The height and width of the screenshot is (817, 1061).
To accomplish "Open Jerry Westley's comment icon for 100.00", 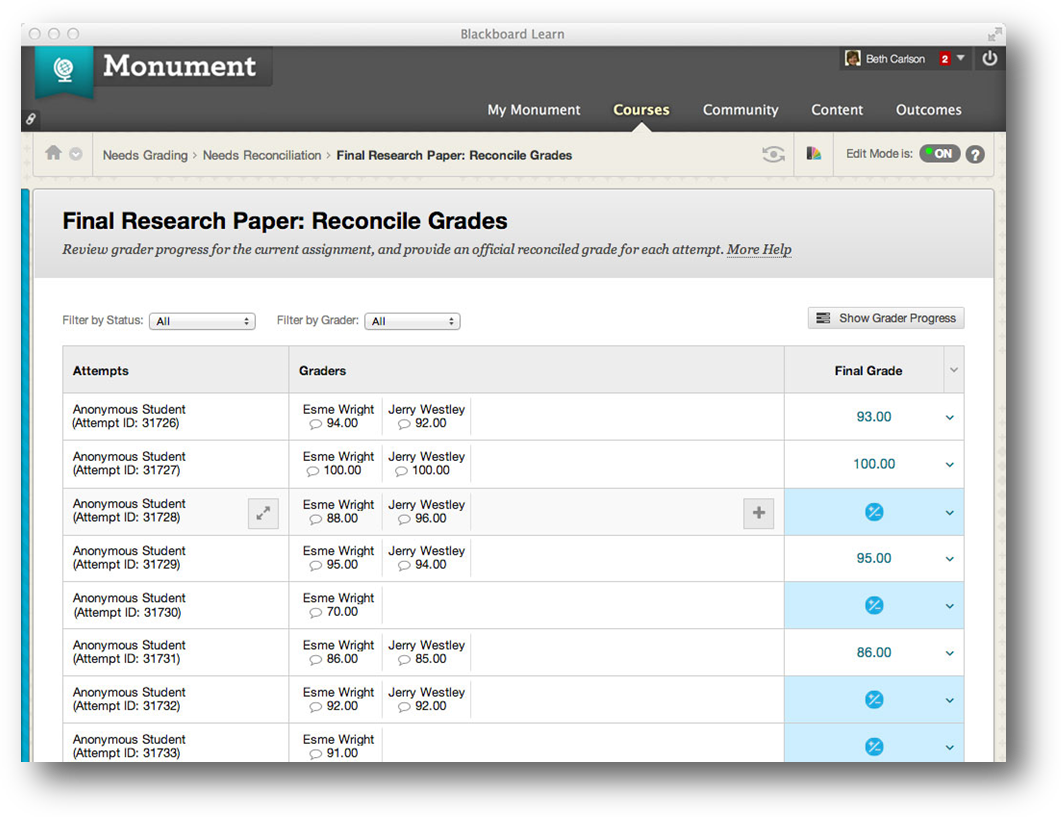I will pos(401,471).
